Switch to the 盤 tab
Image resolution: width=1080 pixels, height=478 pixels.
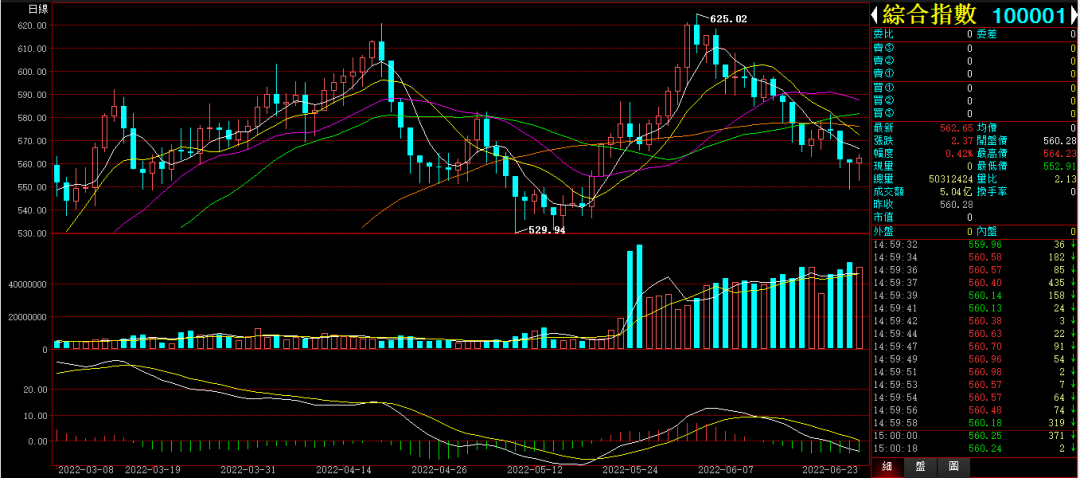[920, 466]
